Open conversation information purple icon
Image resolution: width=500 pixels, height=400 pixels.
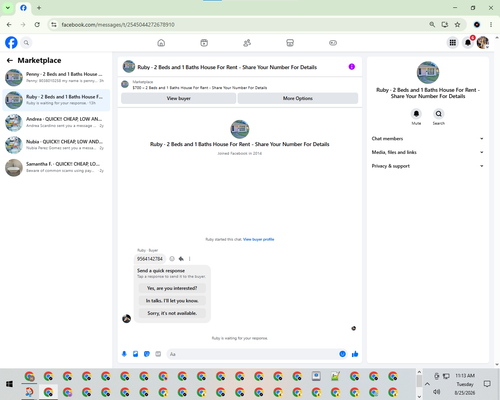(x=352, y=67)
